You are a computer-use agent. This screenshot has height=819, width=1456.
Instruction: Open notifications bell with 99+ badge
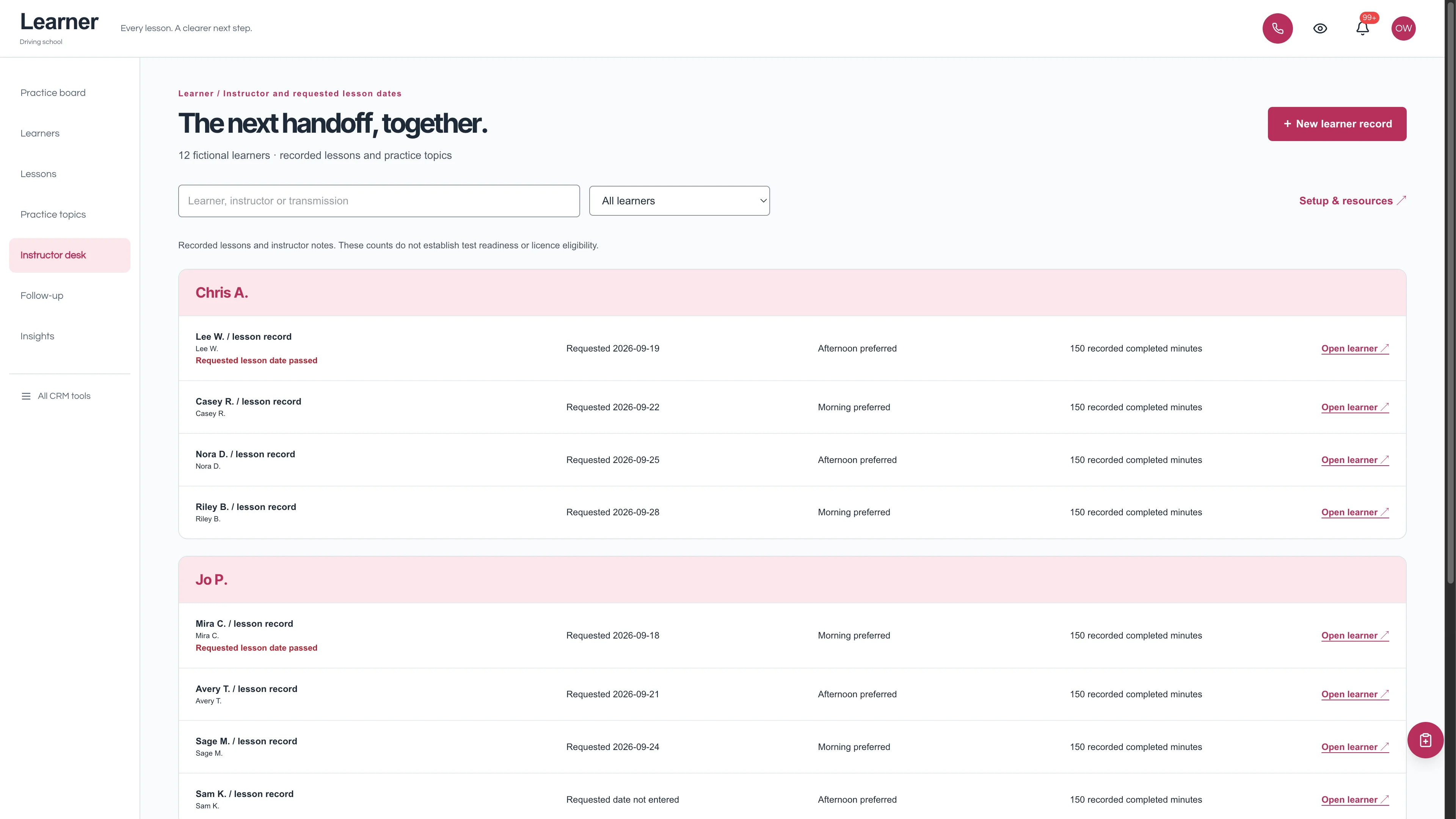click(x=1363, y=28)
